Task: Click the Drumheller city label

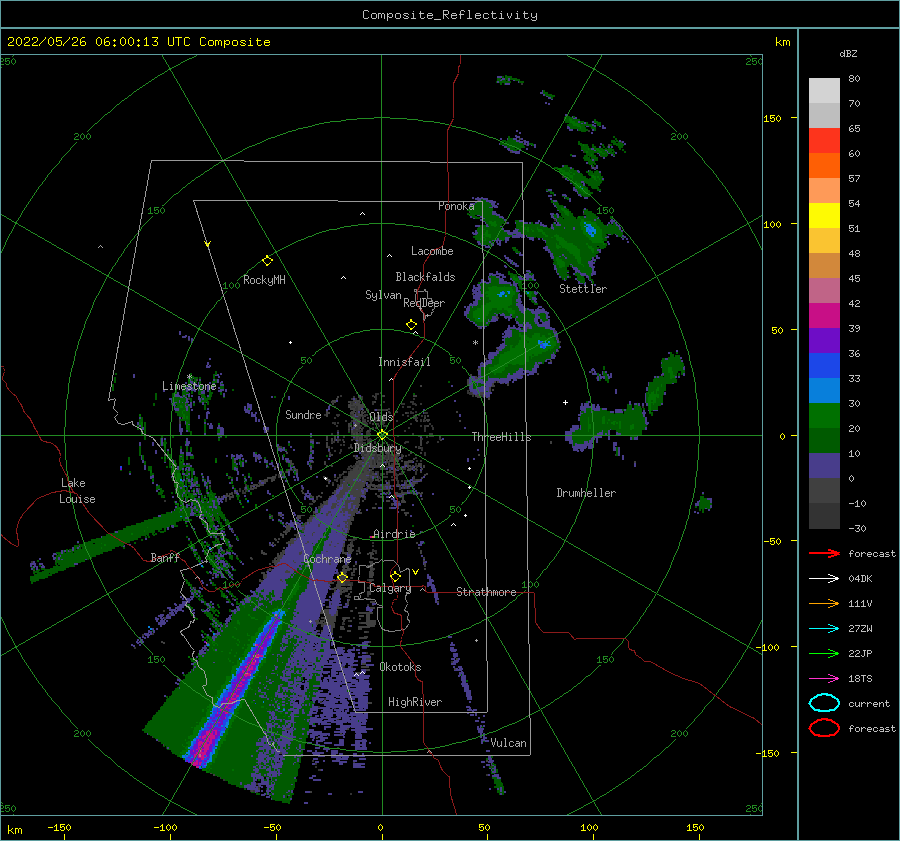Action: point(586,493)
